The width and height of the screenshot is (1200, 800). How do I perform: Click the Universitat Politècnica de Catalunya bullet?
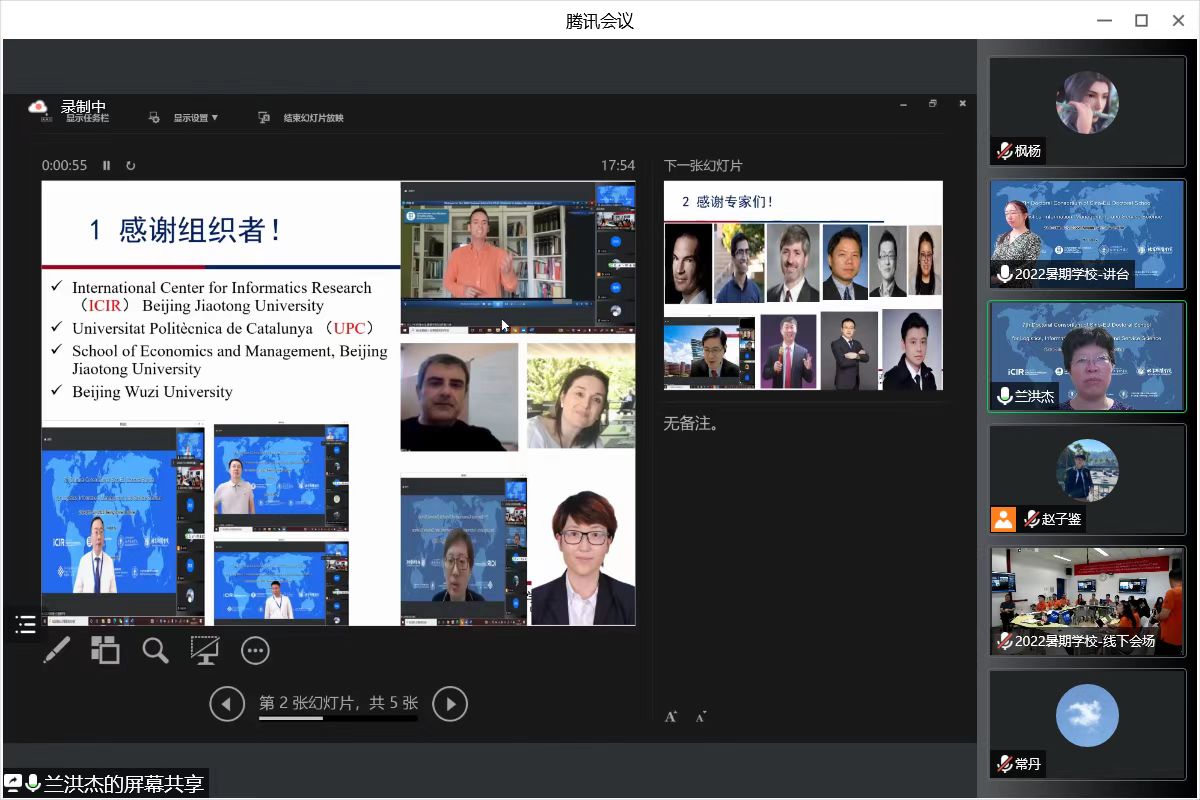[223, 328]
